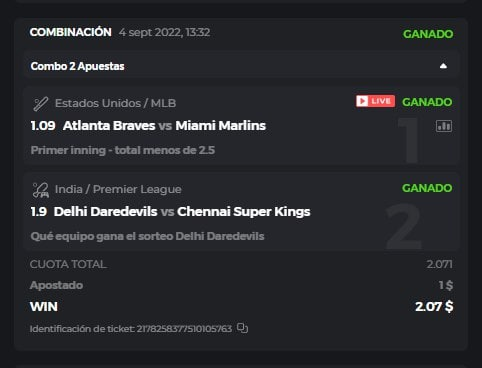Select the cricket sport icon
This screenshot has width=482, height=368.
[41, 190]
